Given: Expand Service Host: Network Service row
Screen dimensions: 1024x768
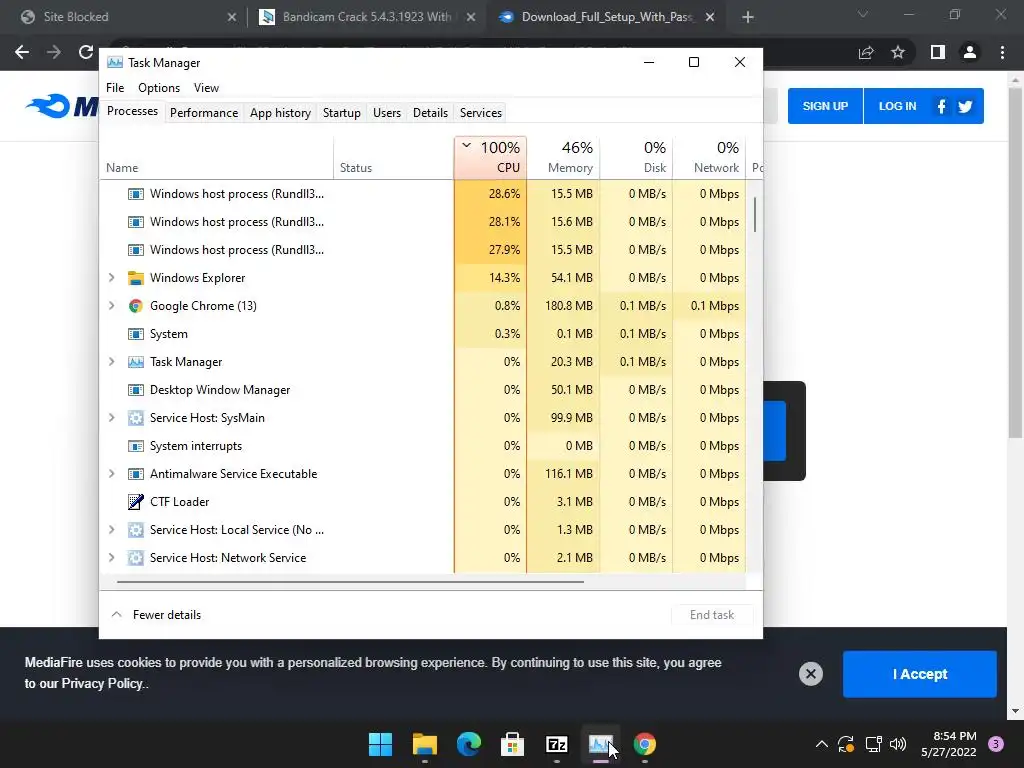Looking at the screenshot, I should (x=112, y=558).
